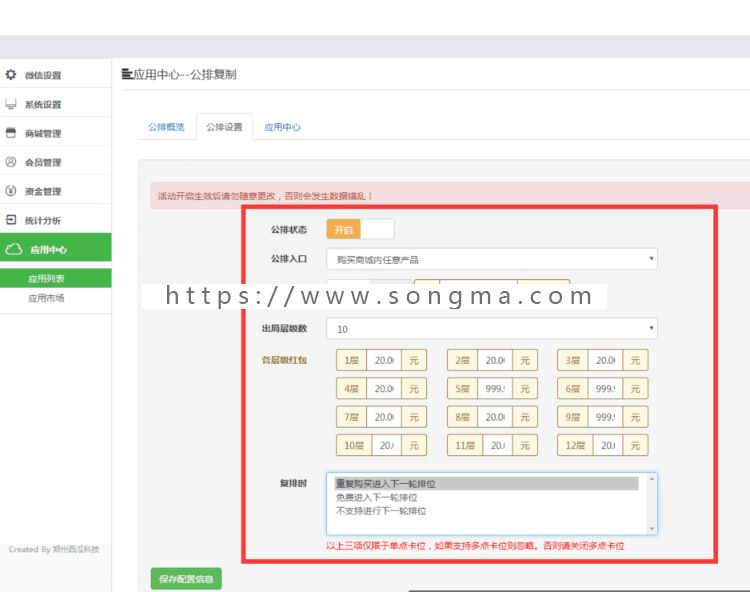The width and height of the screenshot is (750, 592).
Task: Focus the 2层 amount input
Action: (495, 361)
